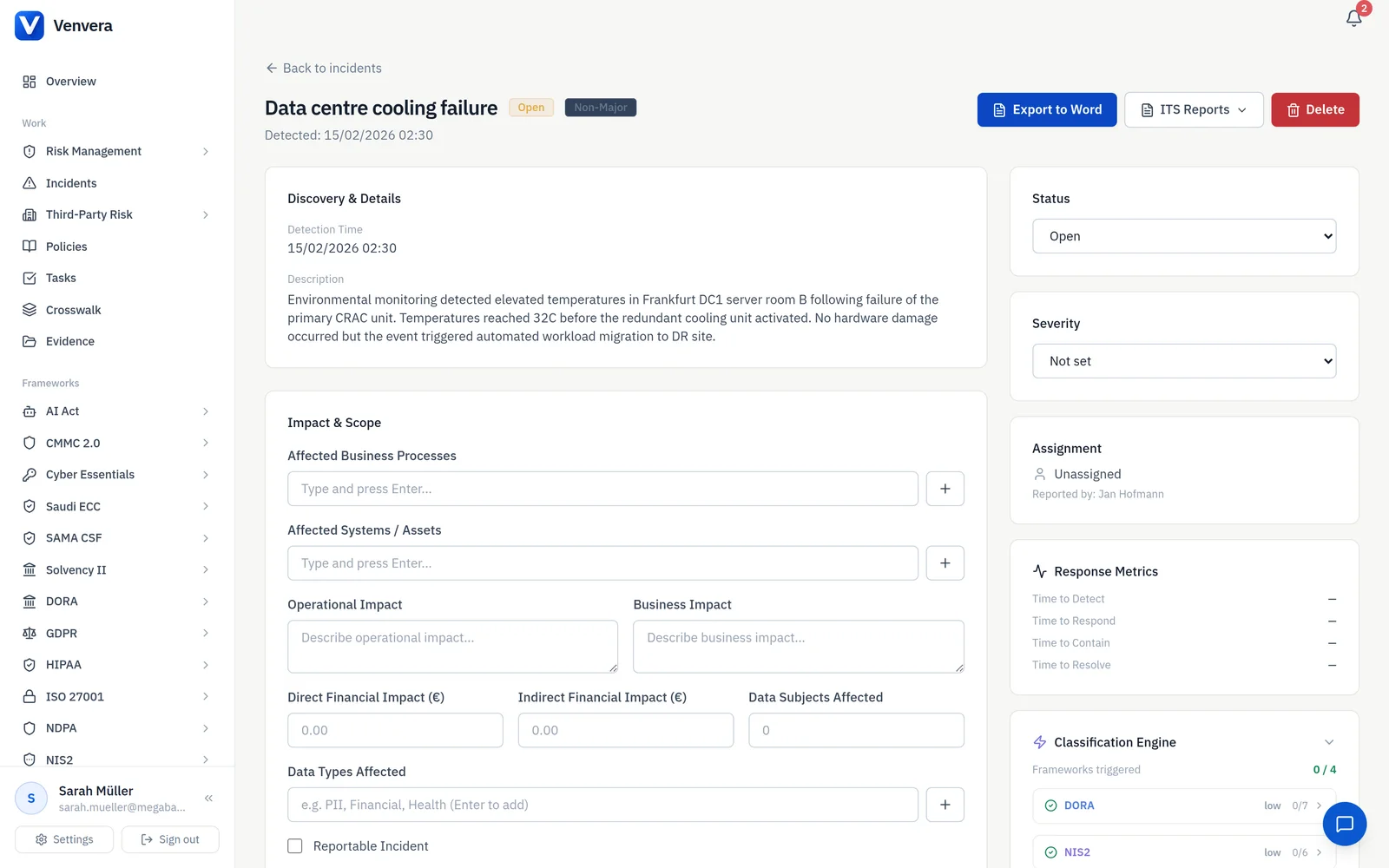Click the Direct Financial Impact field

(395, 730)
